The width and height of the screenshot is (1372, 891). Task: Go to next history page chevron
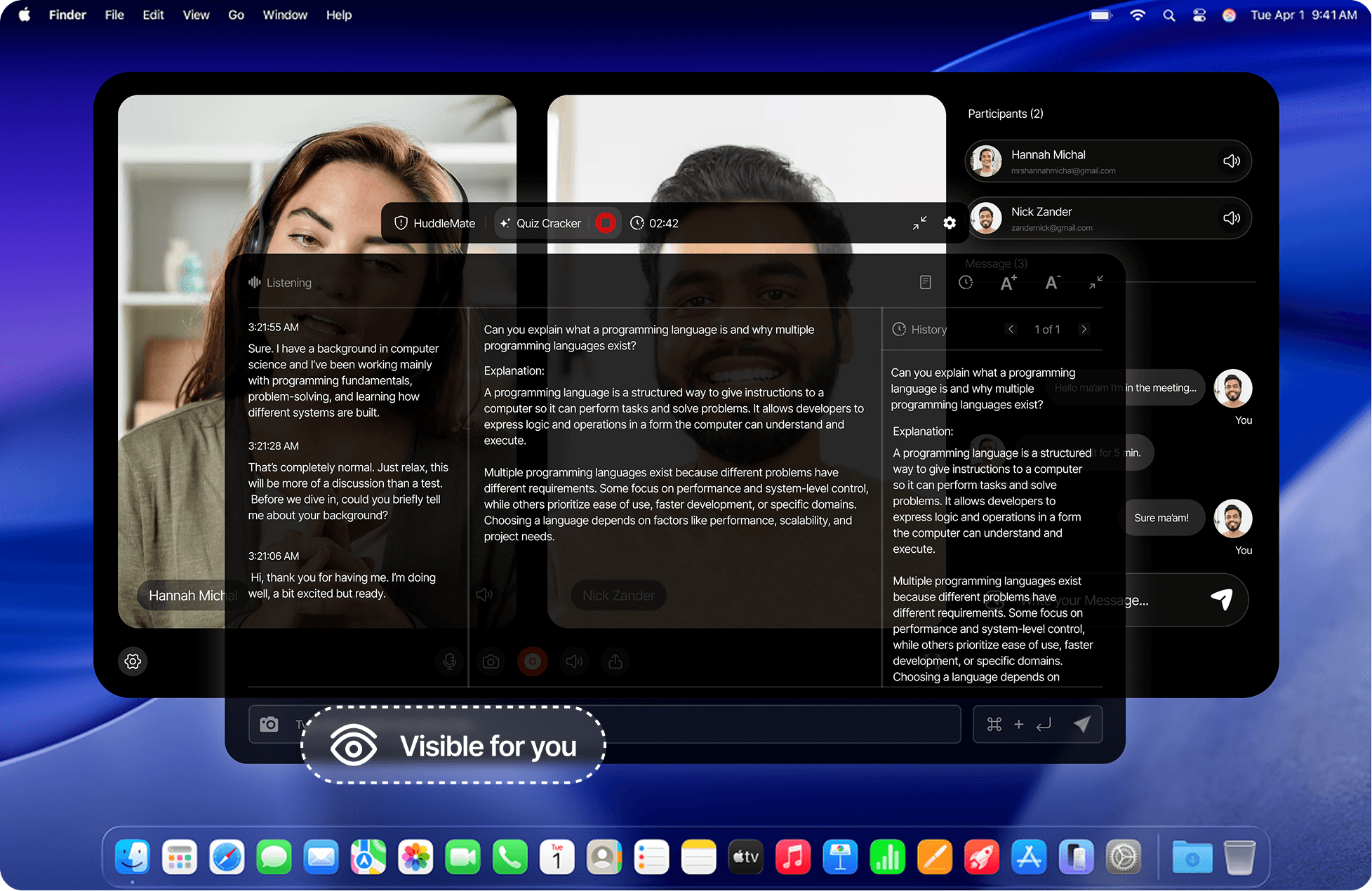point(1084,329)
